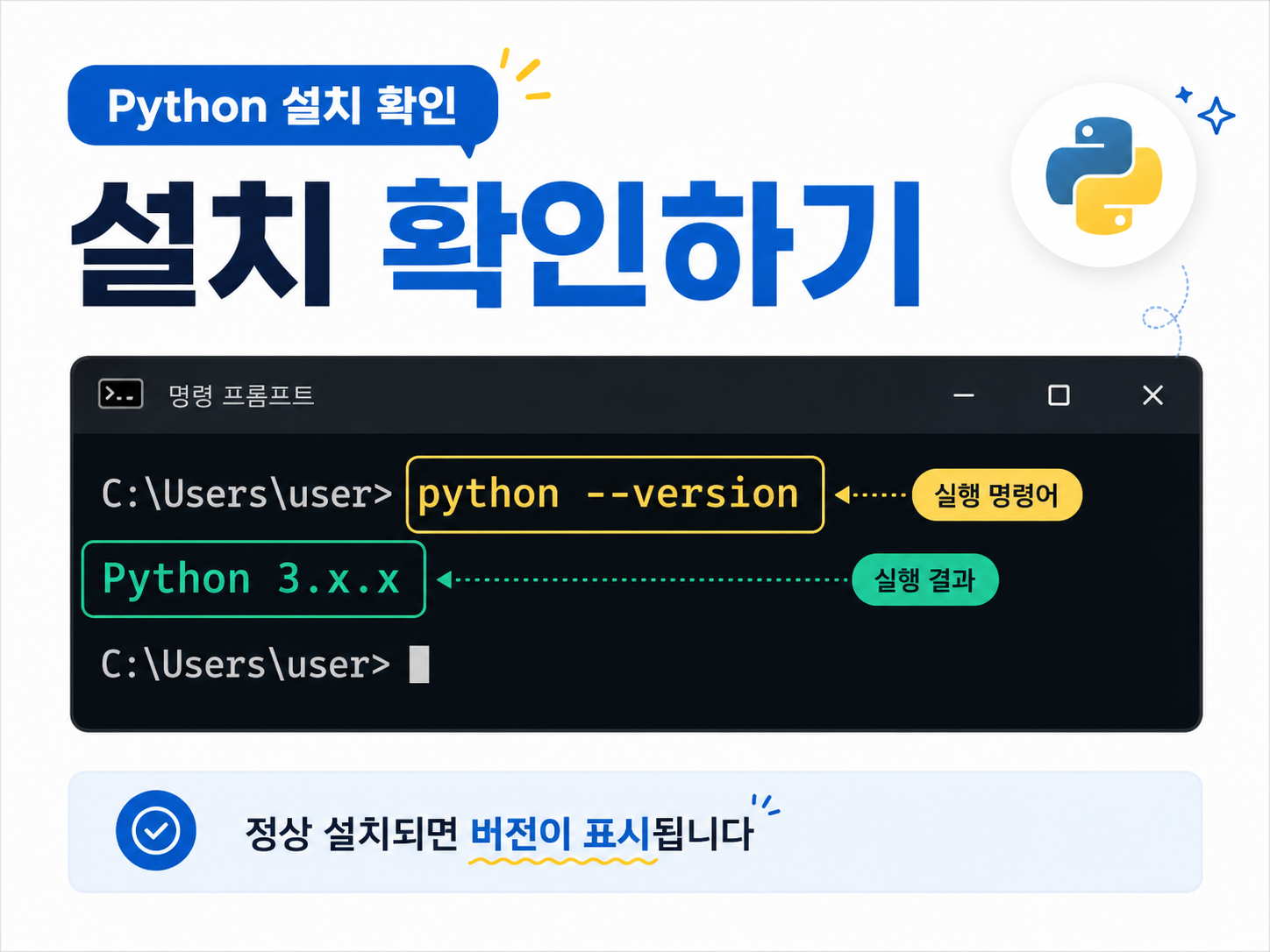Click the '실행 명령어' yellow label
The width and height of the screenshot is (1270, 952).
click(997, 495)
